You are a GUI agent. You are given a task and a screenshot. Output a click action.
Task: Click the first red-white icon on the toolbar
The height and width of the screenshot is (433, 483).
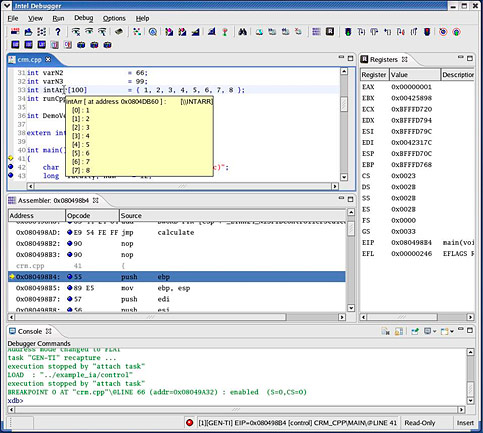15,32
